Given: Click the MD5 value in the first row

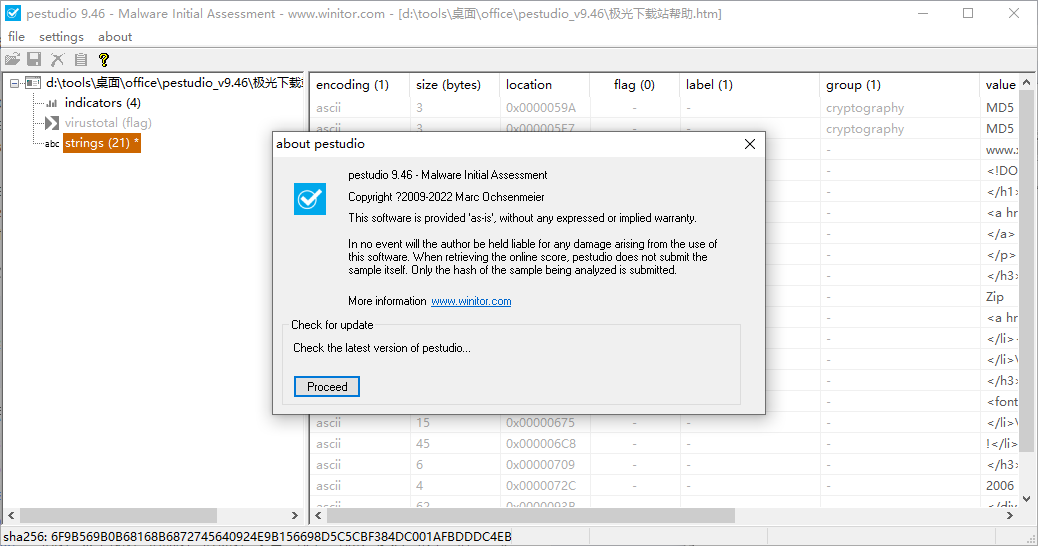Looking at the screenshot, I should pyautogui.click(x=1000, y=107).
